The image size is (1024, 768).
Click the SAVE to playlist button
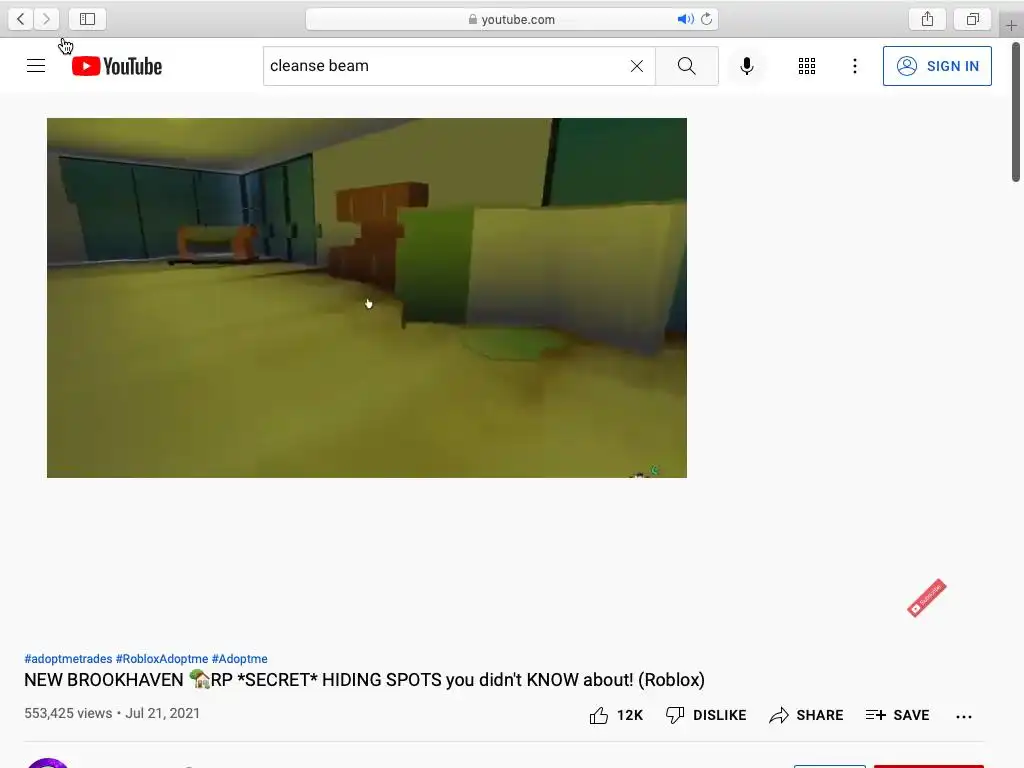897,715
